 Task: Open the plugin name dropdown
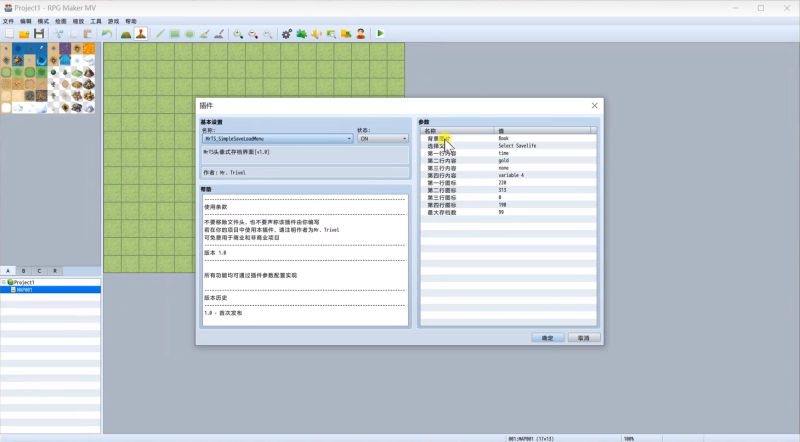pyautogui.click(x=278, y=138)
